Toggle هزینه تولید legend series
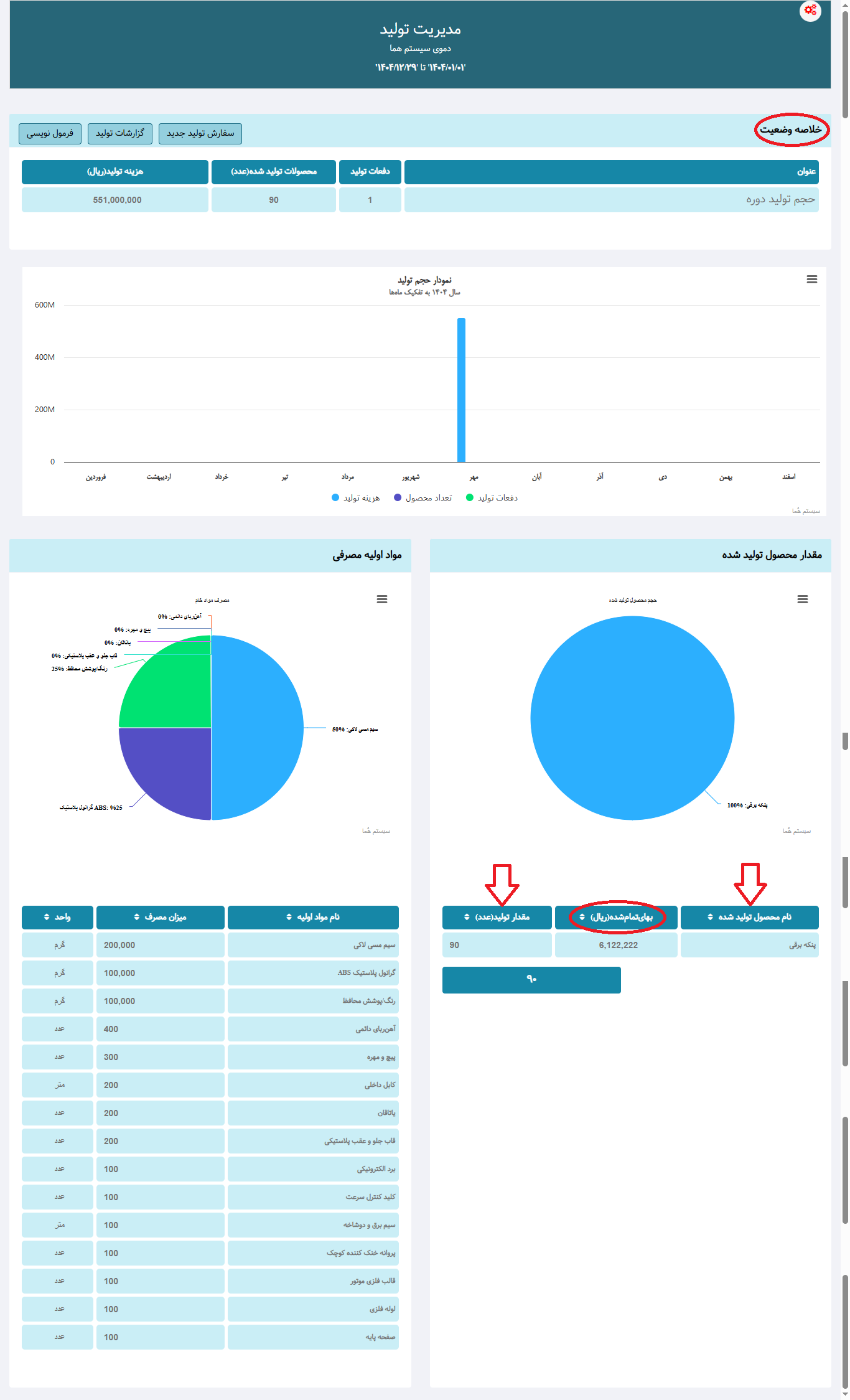 [x=356, y=498]
